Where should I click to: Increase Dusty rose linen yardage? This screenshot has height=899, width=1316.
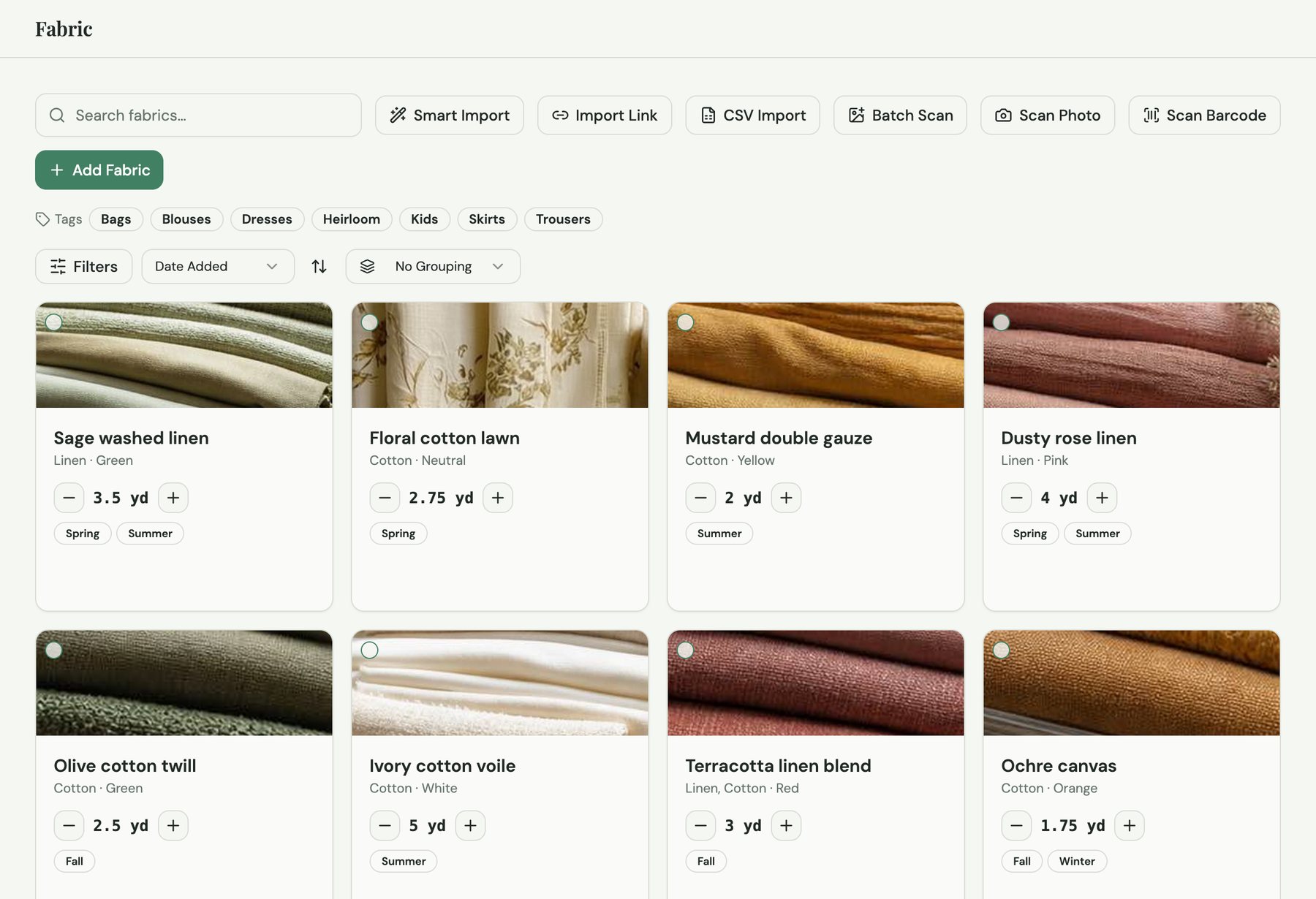(1102, 498)
